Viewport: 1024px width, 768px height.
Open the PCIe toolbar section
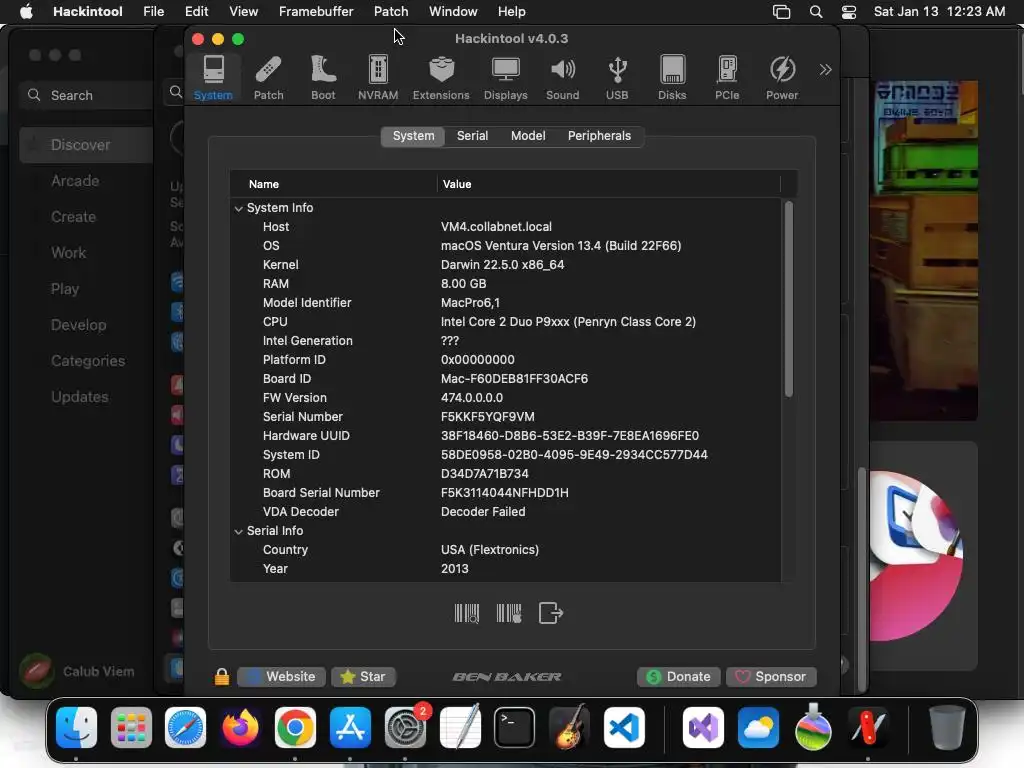(x=727, y=77)
